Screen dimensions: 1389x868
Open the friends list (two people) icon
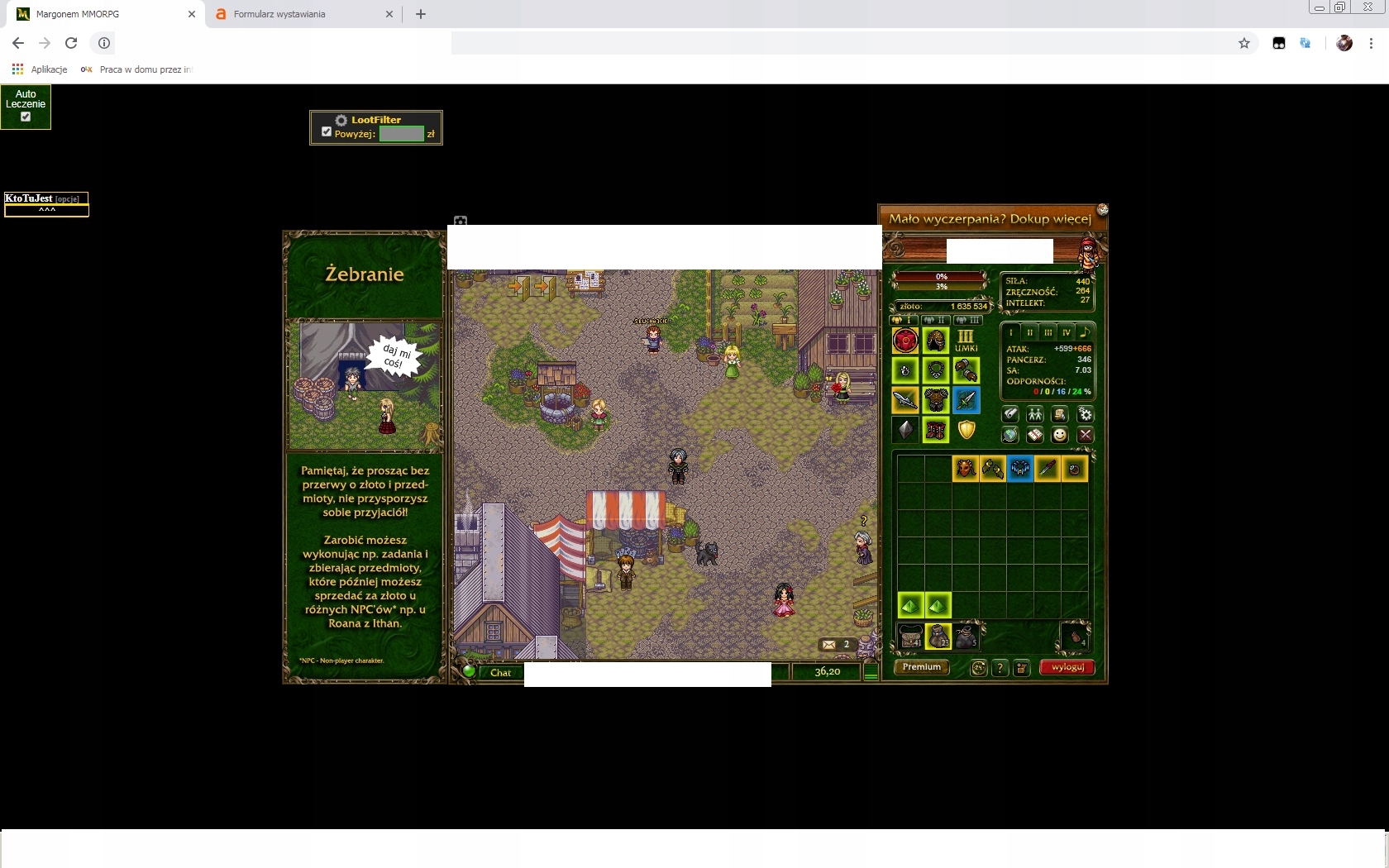pos(1035,414)
